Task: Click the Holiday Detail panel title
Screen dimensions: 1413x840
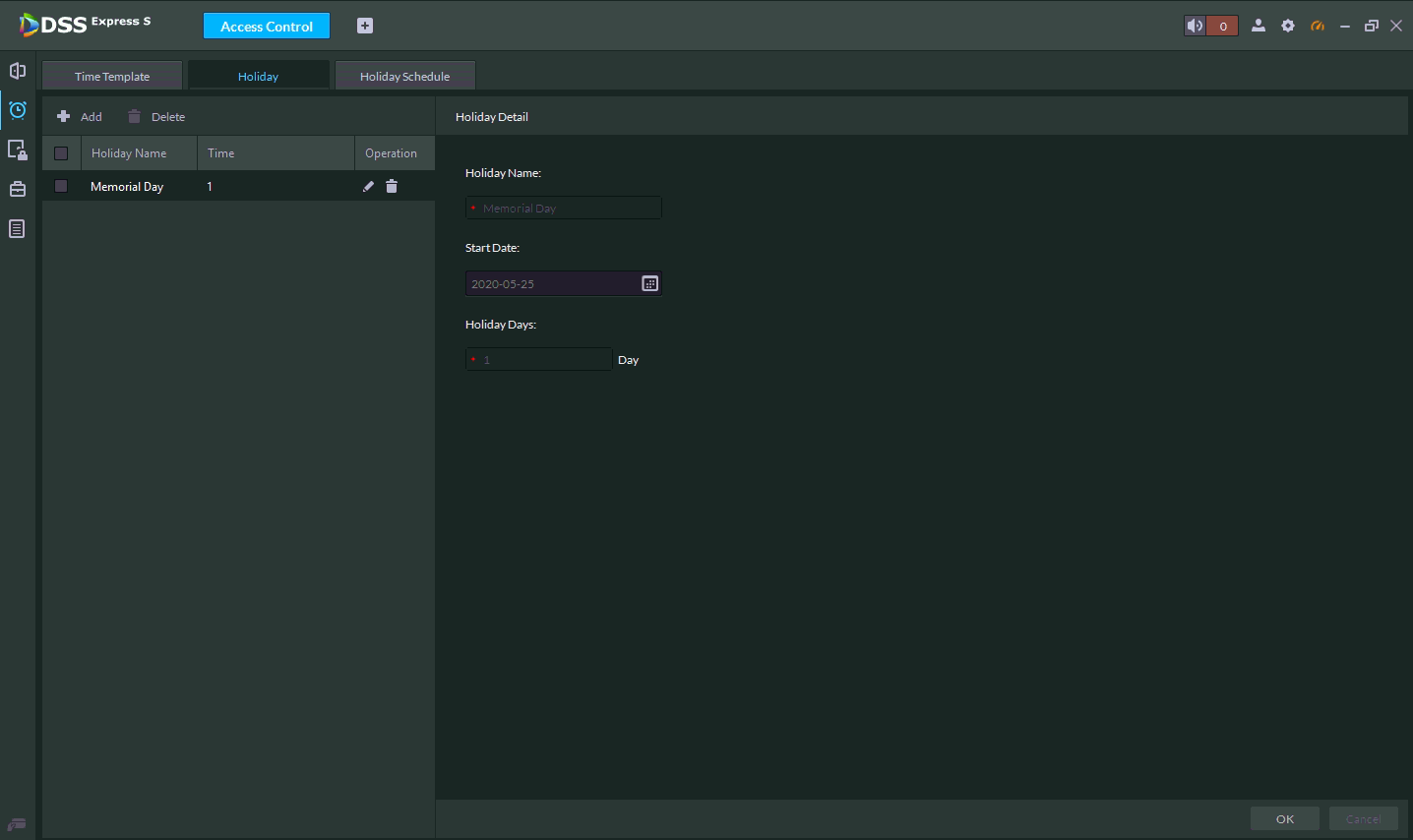Action: 492,116
